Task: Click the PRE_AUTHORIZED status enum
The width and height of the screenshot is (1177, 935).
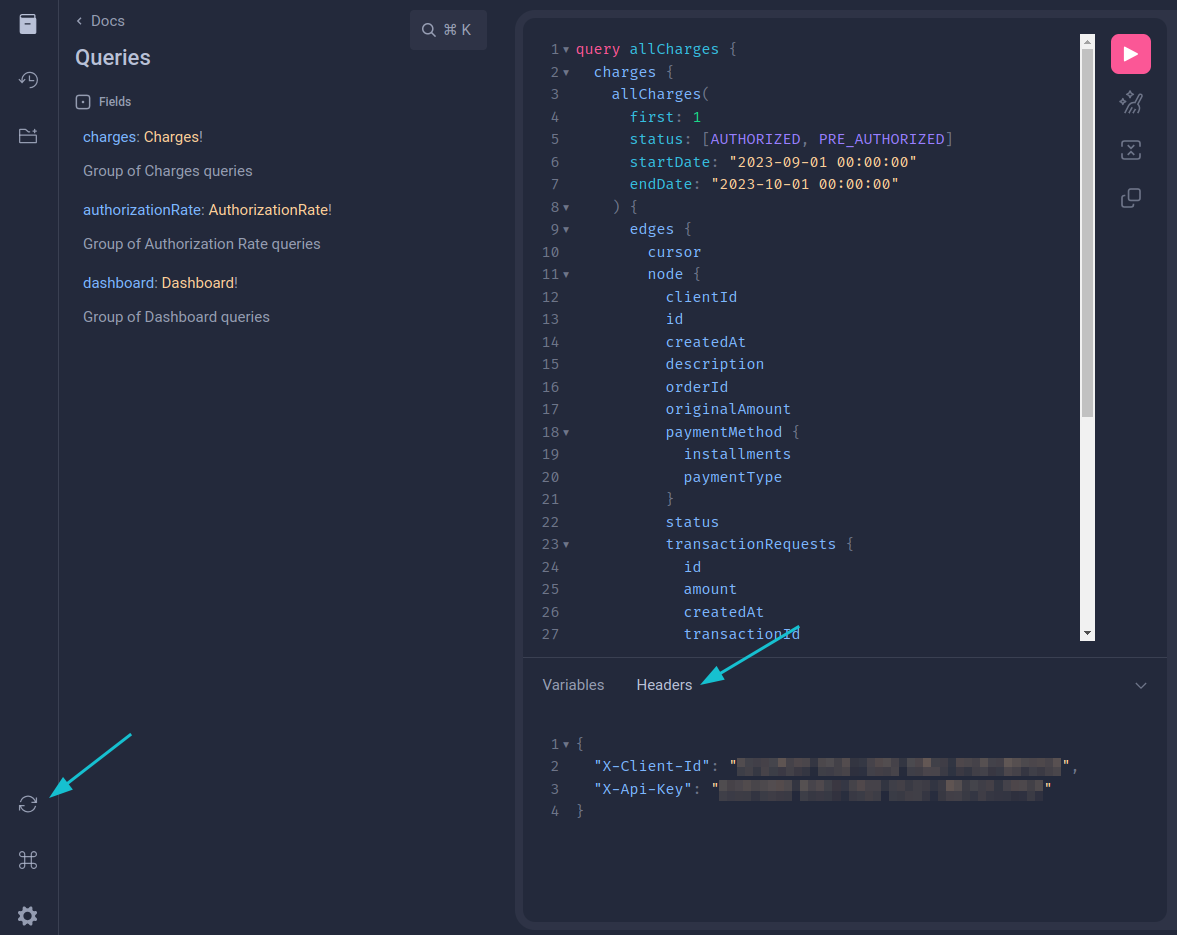Action: coord(881,140)
